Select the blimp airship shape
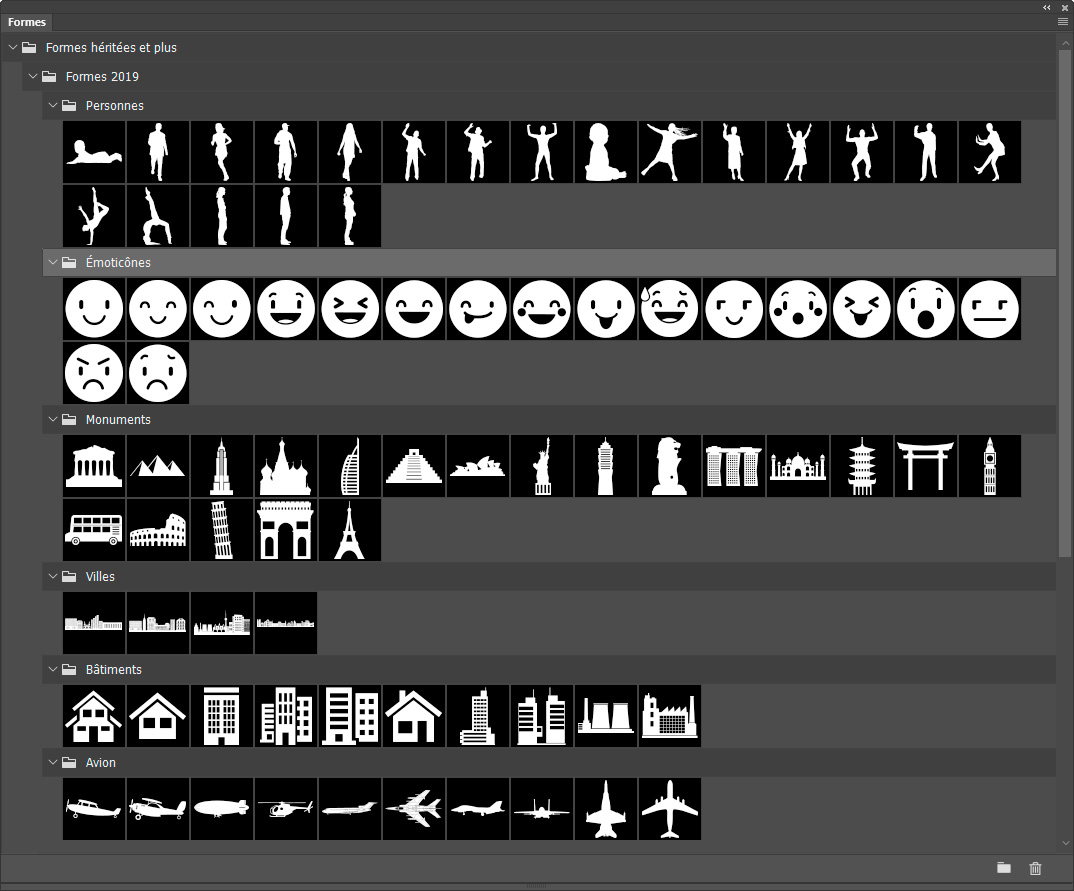The height and width of the screenshot is (891, 1074). click(x=222, y=809)
